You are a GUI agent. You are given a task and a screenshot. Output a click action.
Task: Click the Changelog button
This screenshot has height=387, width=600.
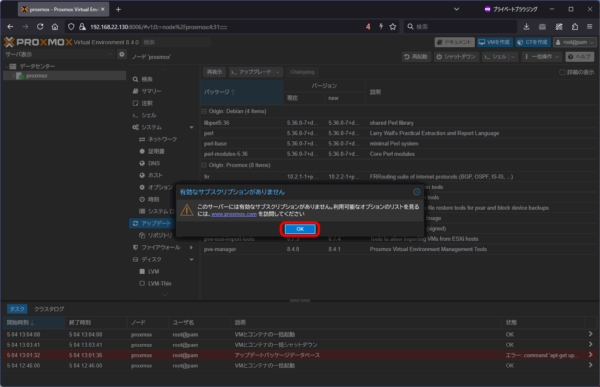pyautogui.click(x=302, y=72)
